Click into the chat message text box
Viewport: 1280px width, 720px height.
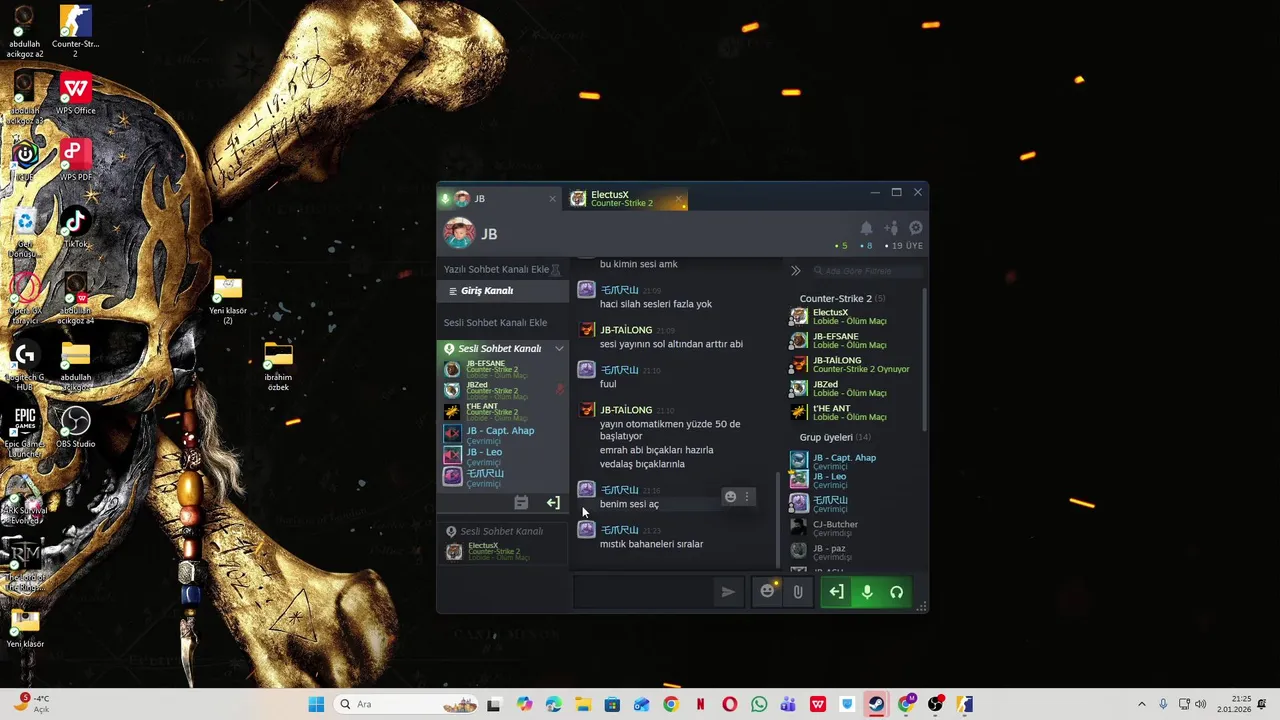(x=645, y=592)
